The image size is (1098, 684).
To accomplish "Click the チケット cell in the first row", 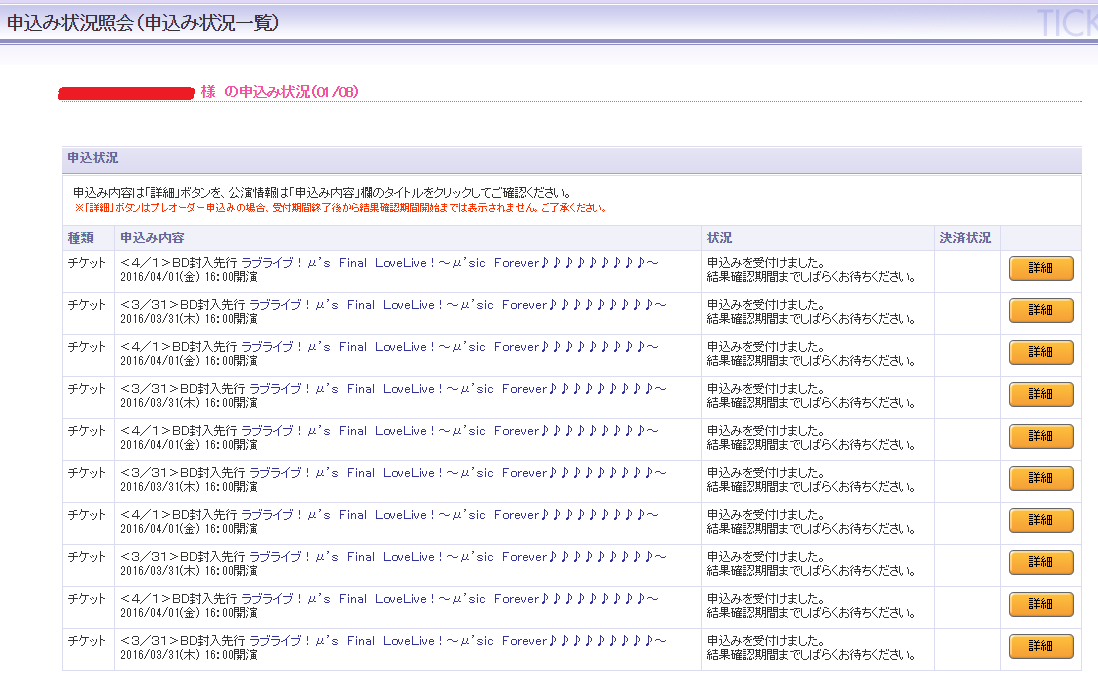I will coord(86,263).
